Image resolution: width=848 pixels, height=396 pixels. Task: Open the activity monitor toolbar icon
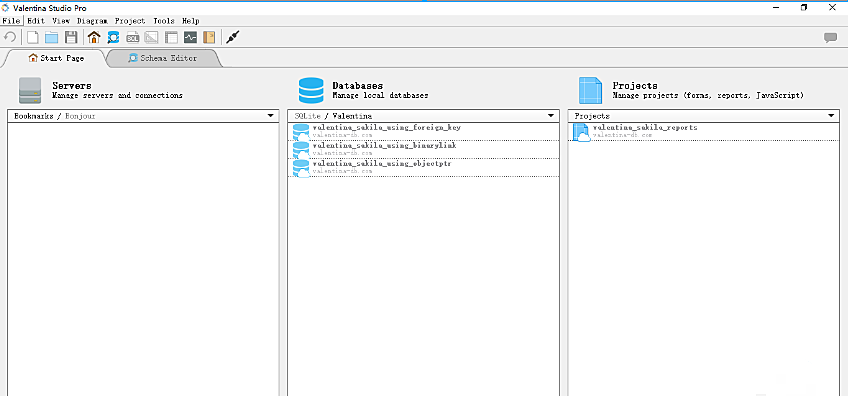click(190, 37)
